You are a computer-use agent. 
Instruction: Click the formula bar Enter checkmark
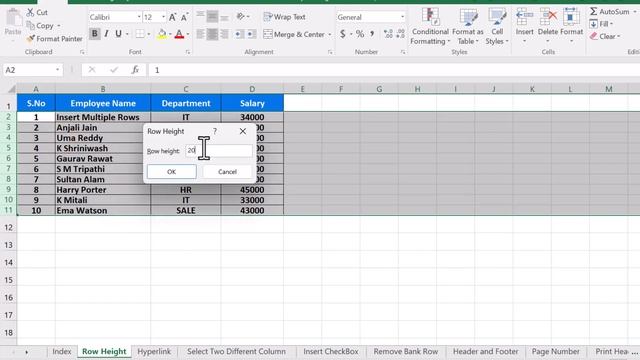click(x=114, y=70)
